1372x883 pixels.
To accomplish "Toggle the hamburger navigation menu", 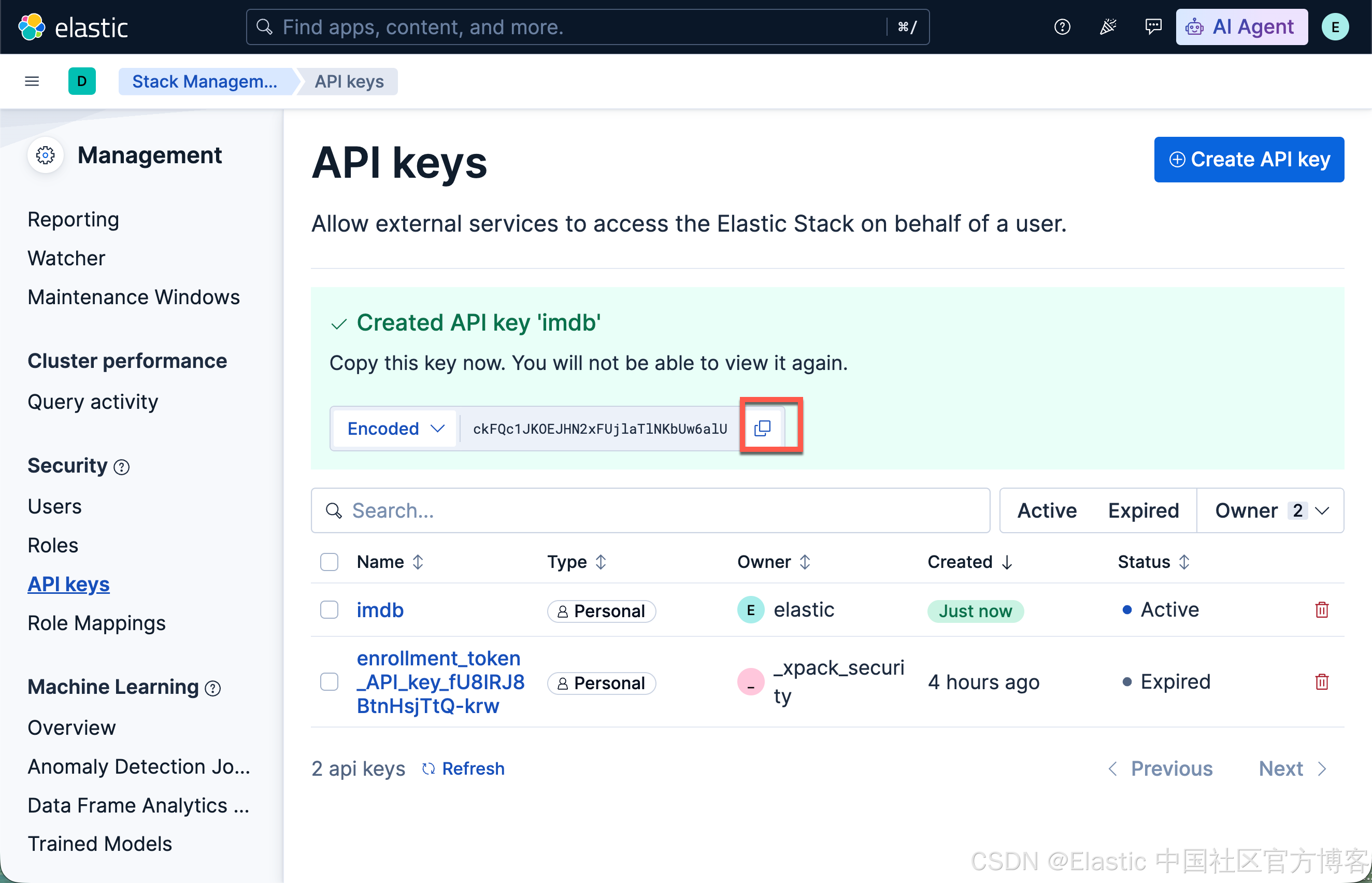I will tap(32, 81).
